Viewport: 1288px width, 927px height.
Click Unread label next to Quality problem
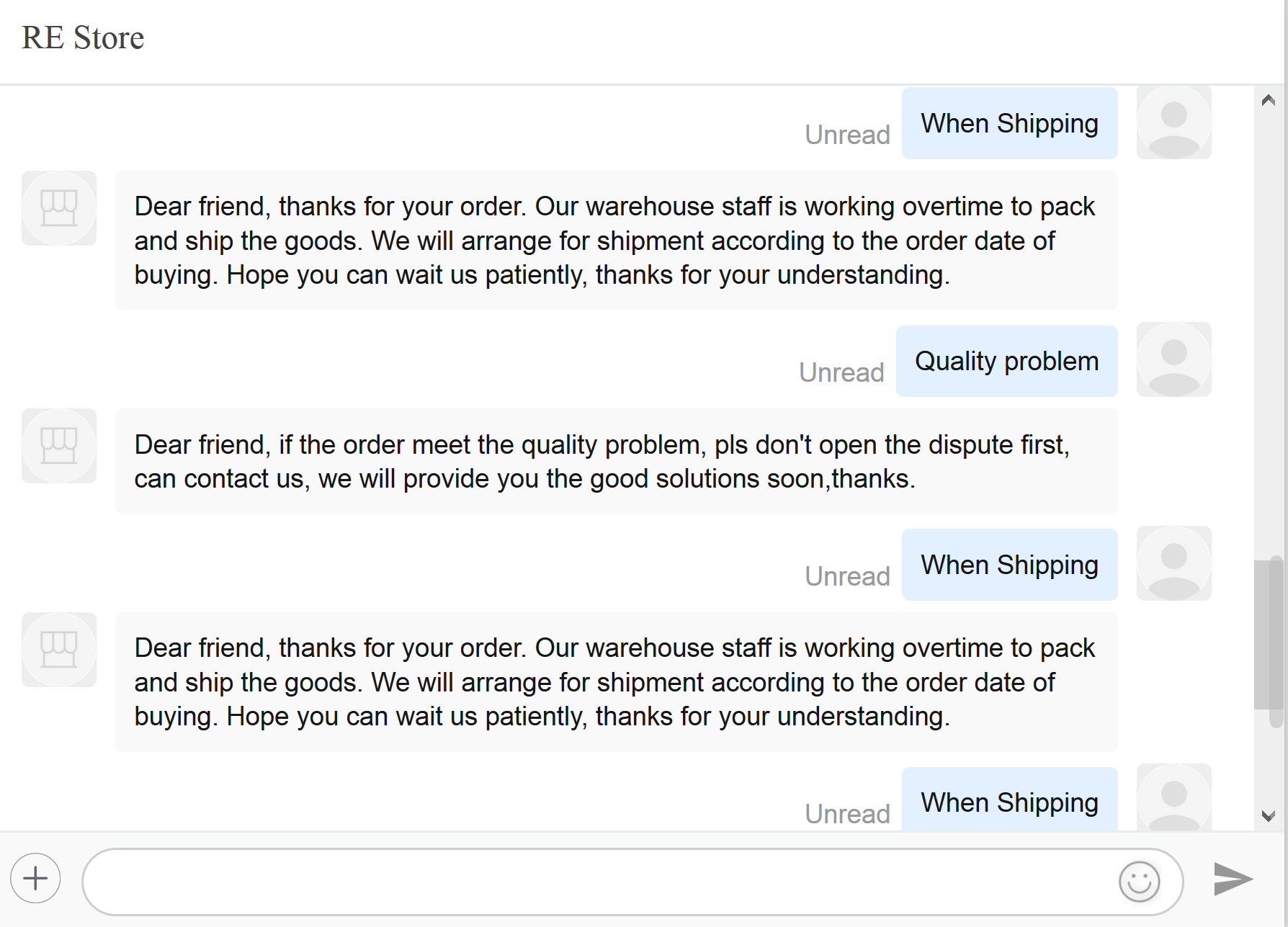[x=841, y=372]
